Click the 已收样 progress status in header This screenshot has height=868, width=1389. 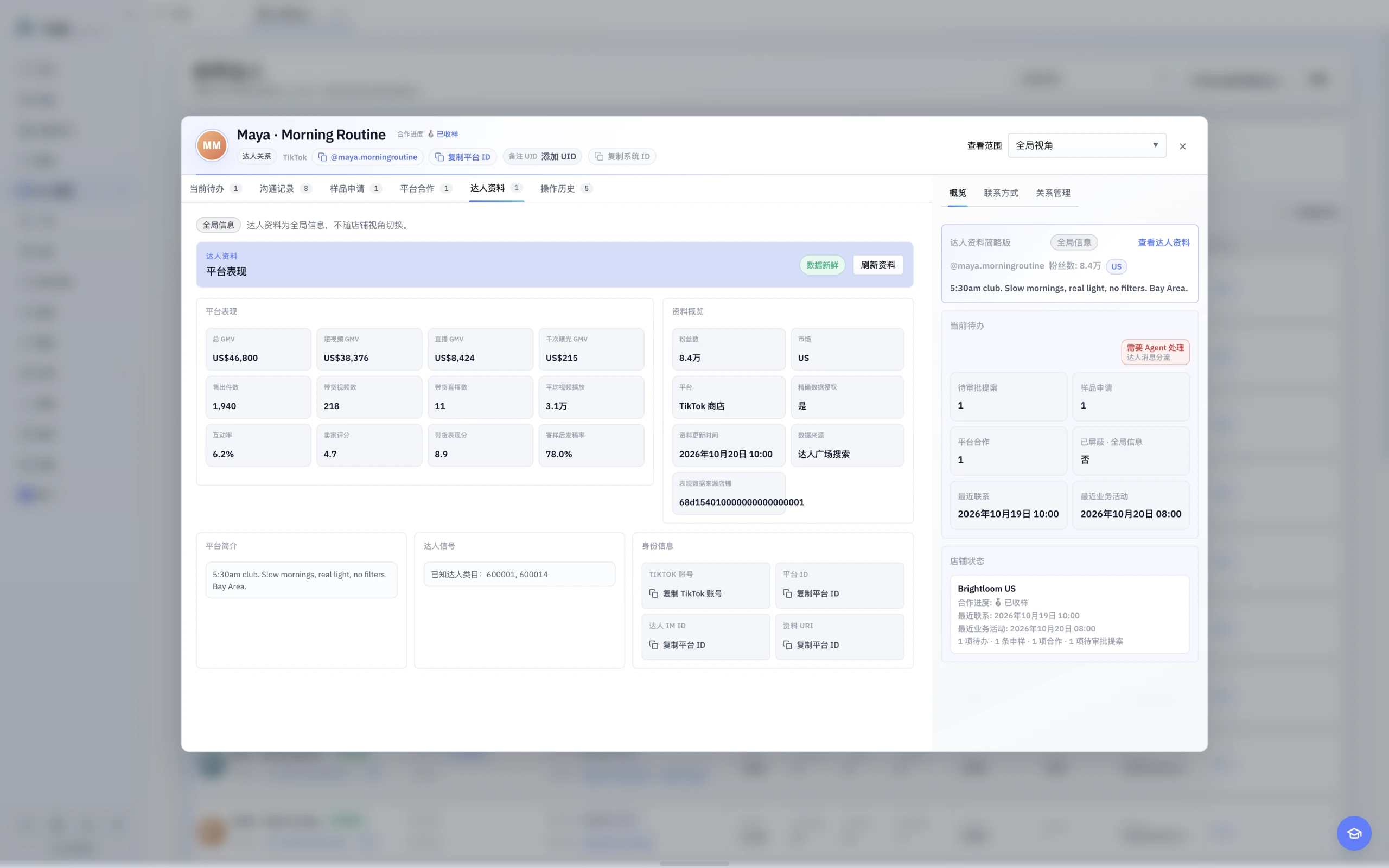click(447, 134)
